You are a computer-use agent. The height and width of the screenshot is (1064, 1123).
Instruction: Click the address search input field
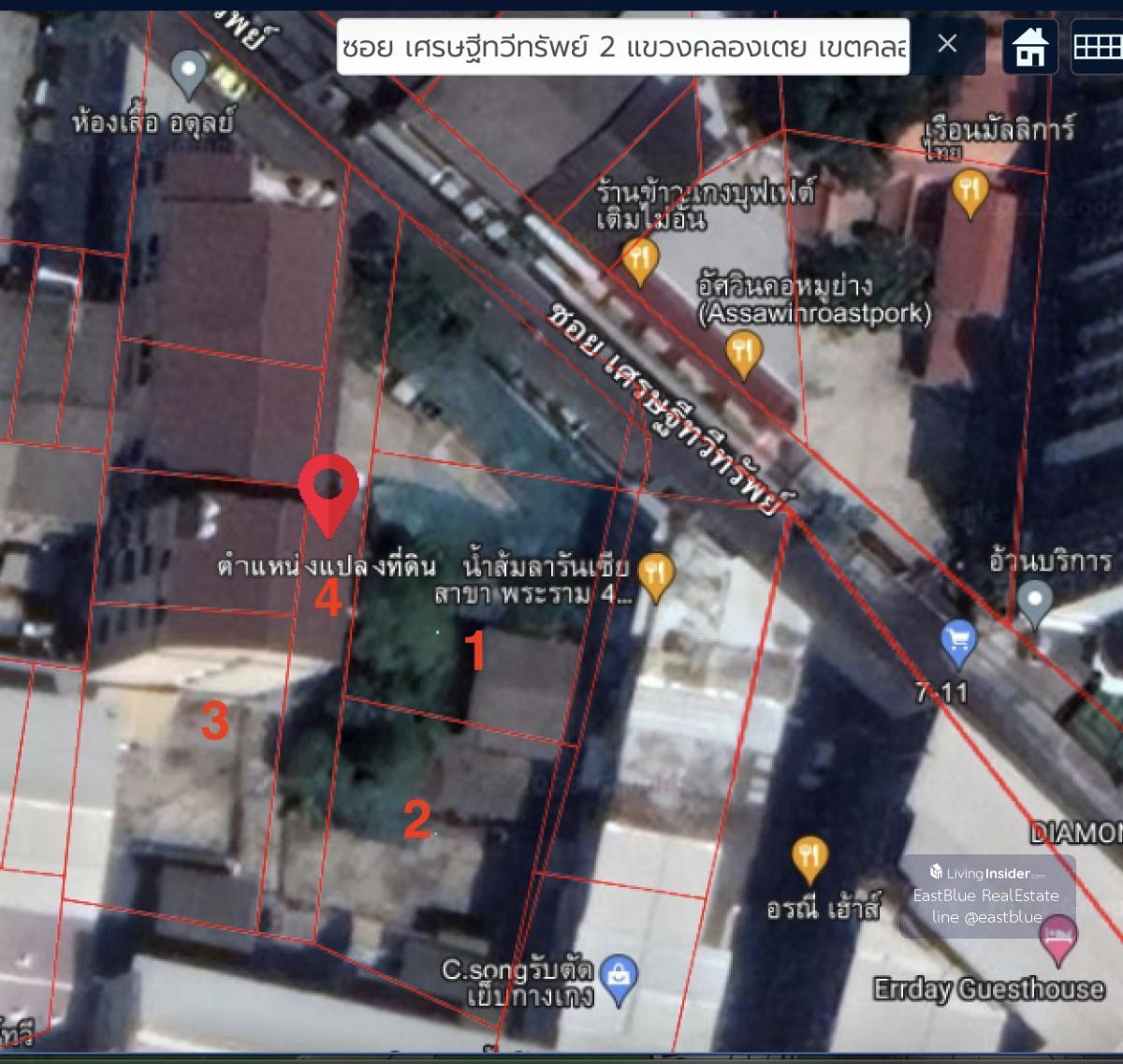click(x=622, y=46)
